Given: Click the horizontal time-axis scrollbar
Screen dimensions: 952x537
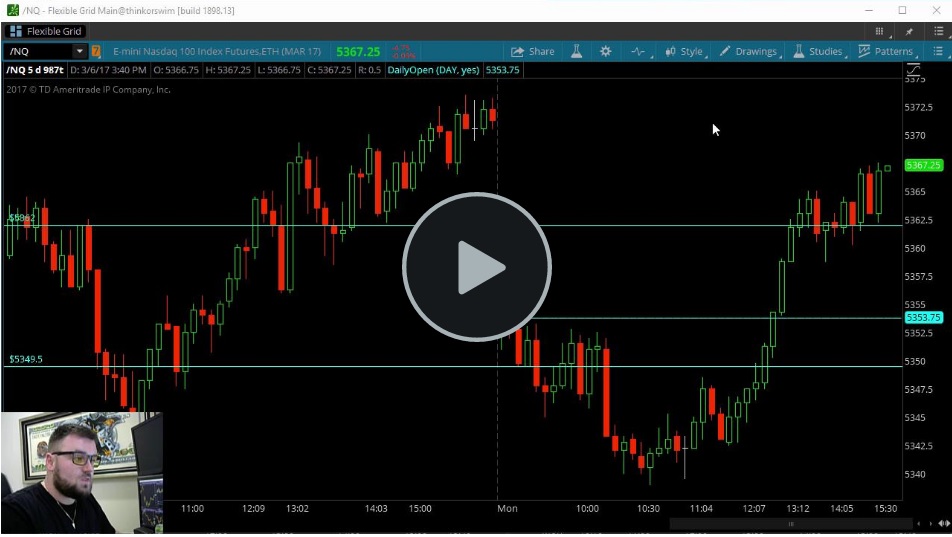Looking at the screenshot, I should [790, 524].
